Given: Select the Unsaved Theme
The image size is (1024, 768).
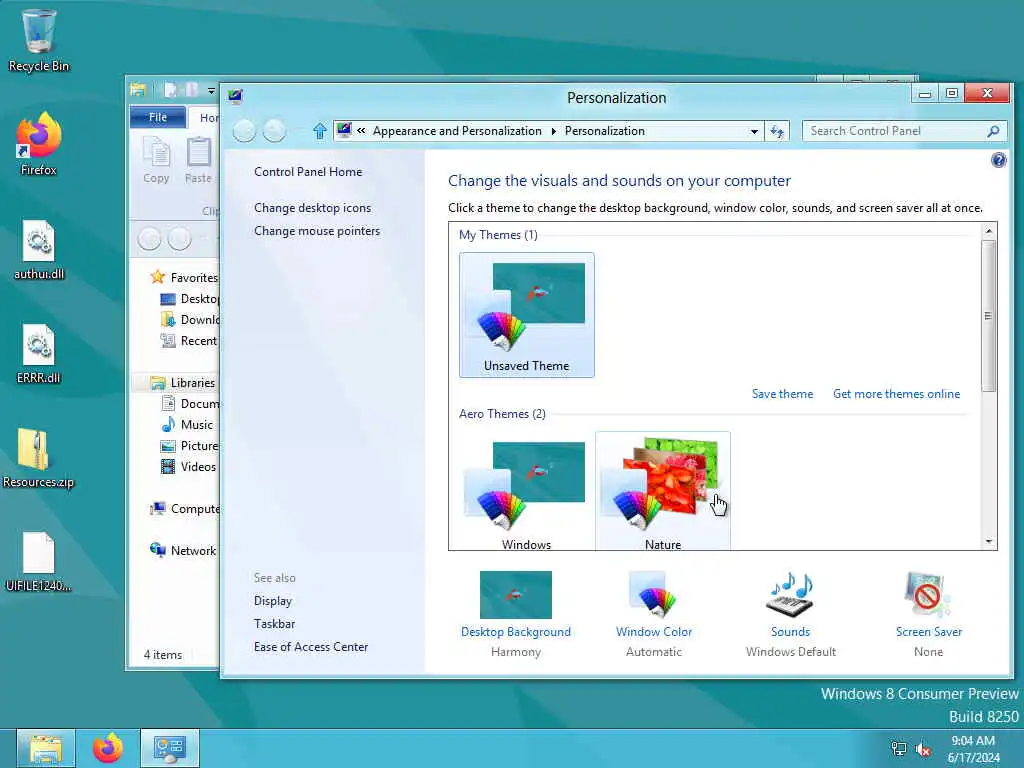Looking at the screenshot, I should 526,315.
